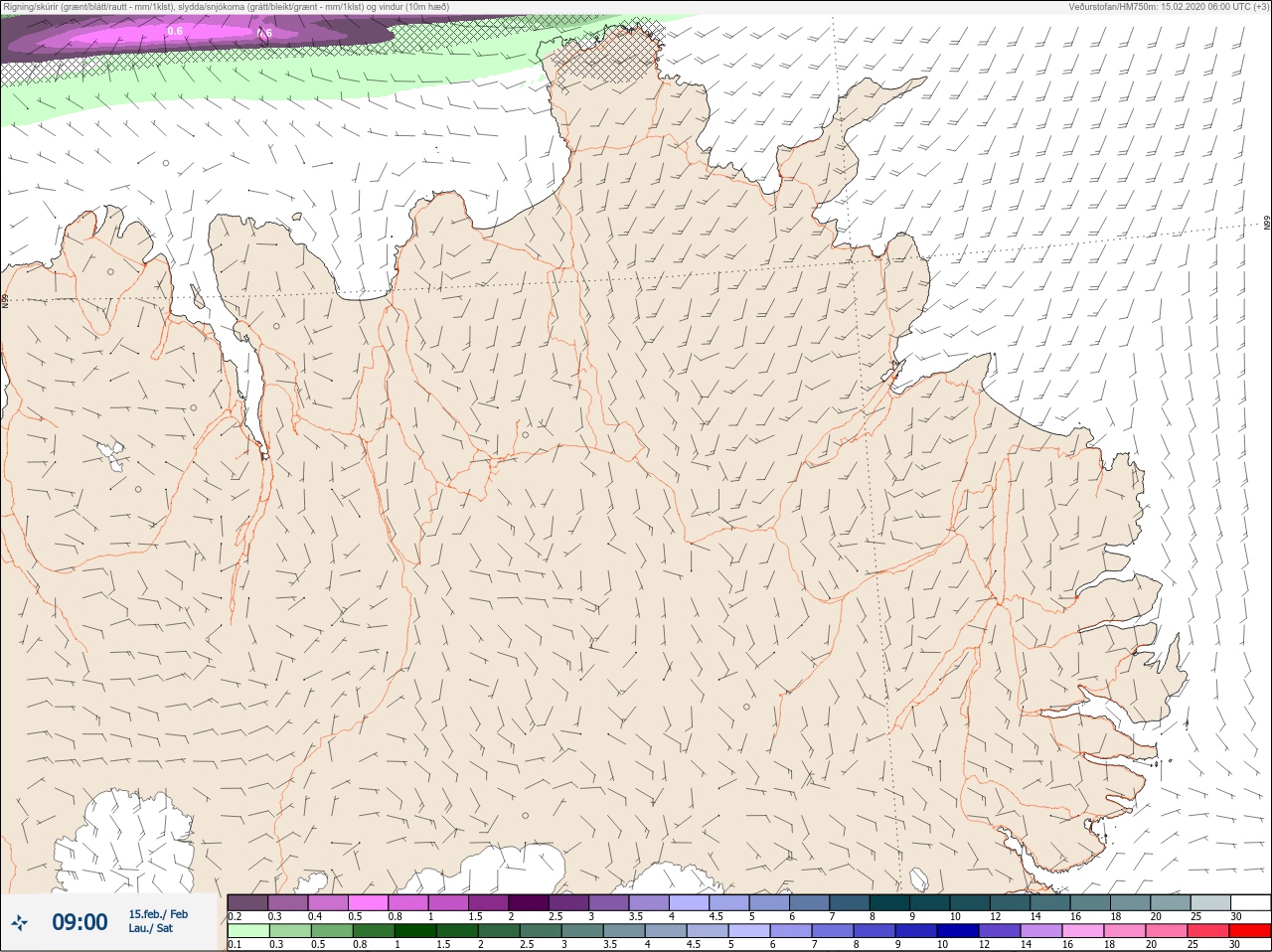Select the white 30 swatch in snow scale

[1250, 902]
